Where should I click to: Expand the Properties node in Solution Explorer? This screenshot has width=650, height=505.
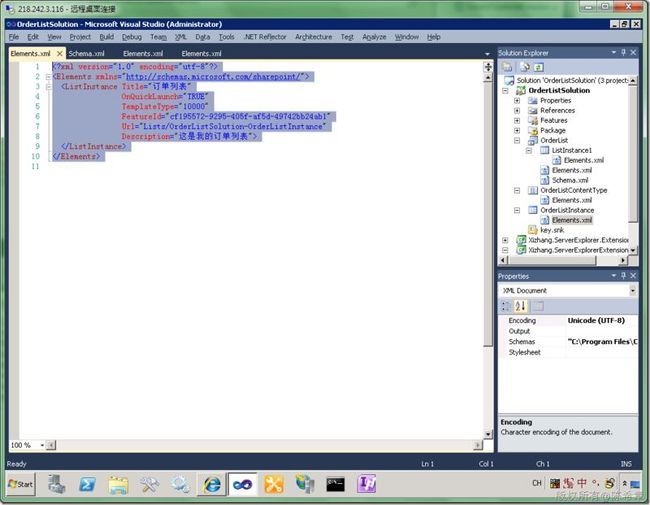click(517, 100)
